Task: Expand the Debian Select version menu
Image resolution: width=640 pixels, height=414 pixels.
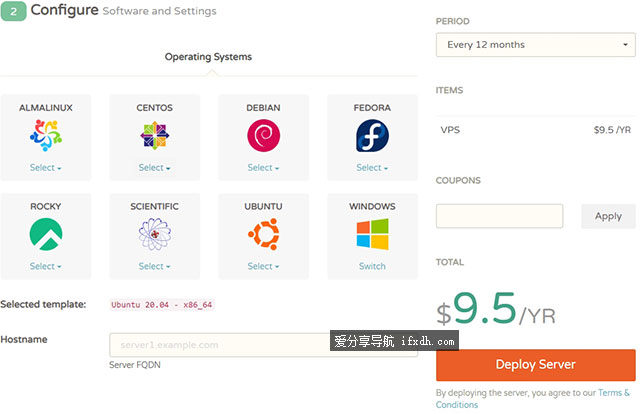Action: [x=263, y=168]
